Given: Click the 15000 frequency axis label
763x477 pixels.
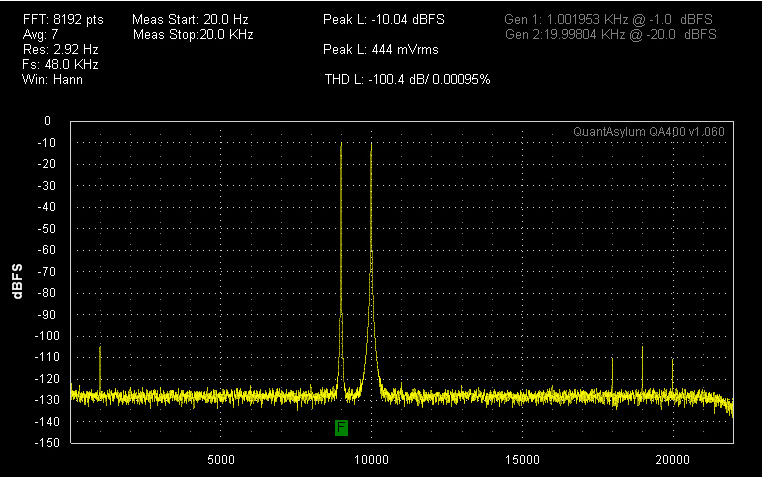Looking at the screenshot, I should point(522,460).
